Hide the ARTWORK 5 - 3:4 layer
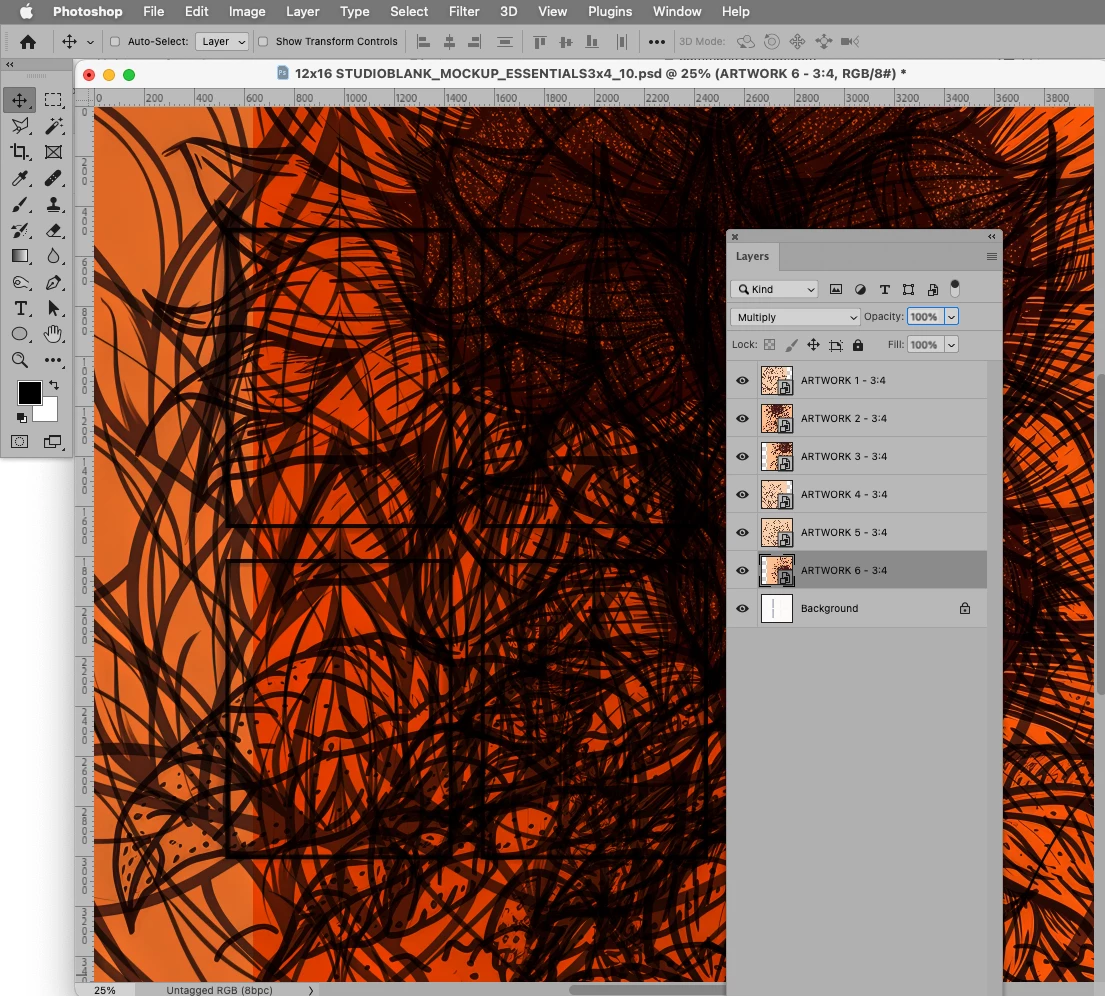The width and height of the screenshot is (1105, 996). click(742, 533)
